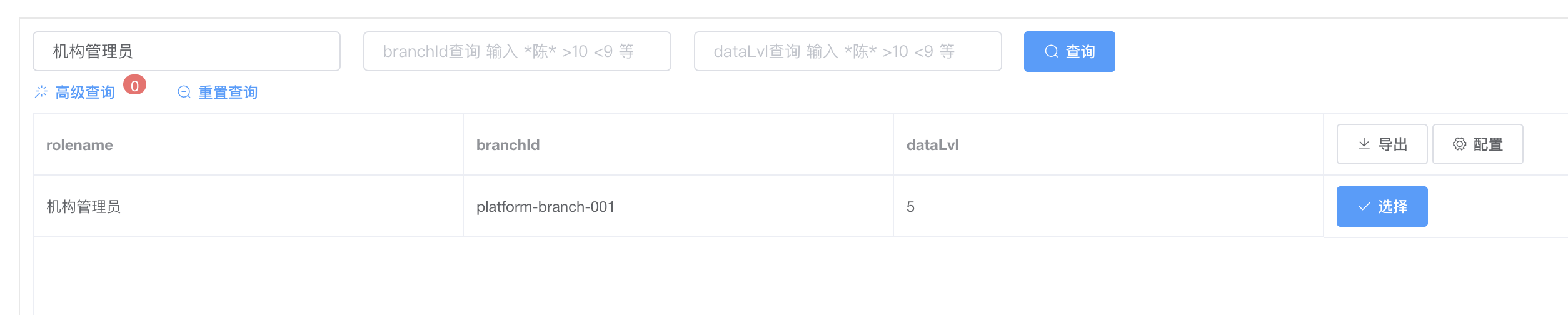Click the dataLvl column header

pos(932,145)
